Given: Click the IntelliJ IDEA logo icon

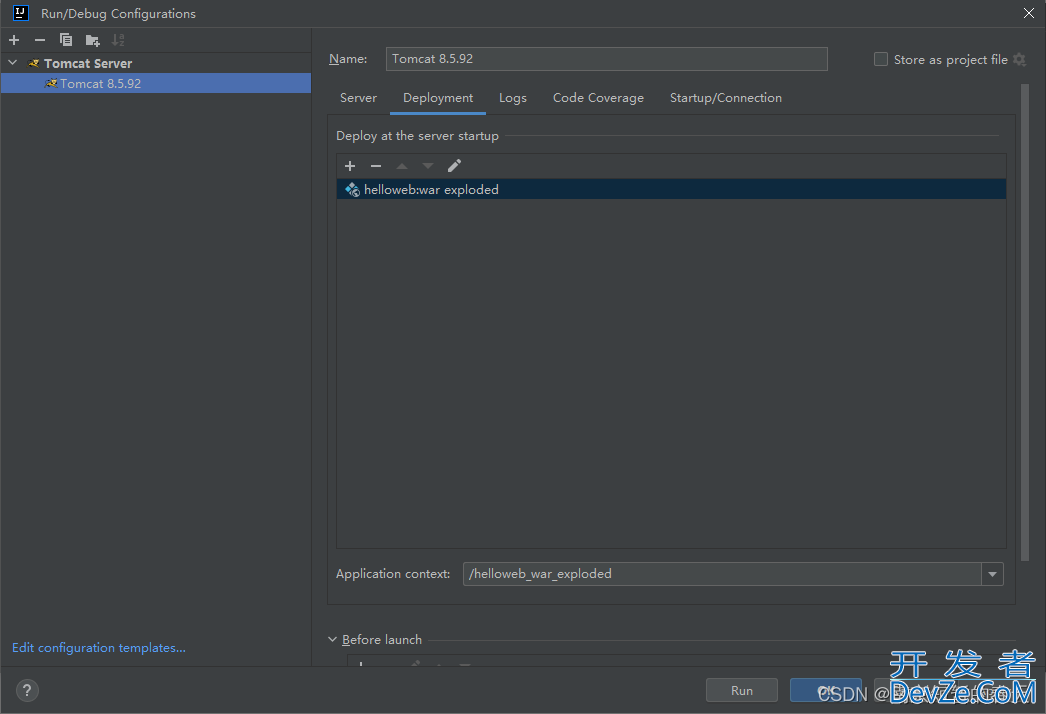Looking at the screenshot, I should 21,13.
